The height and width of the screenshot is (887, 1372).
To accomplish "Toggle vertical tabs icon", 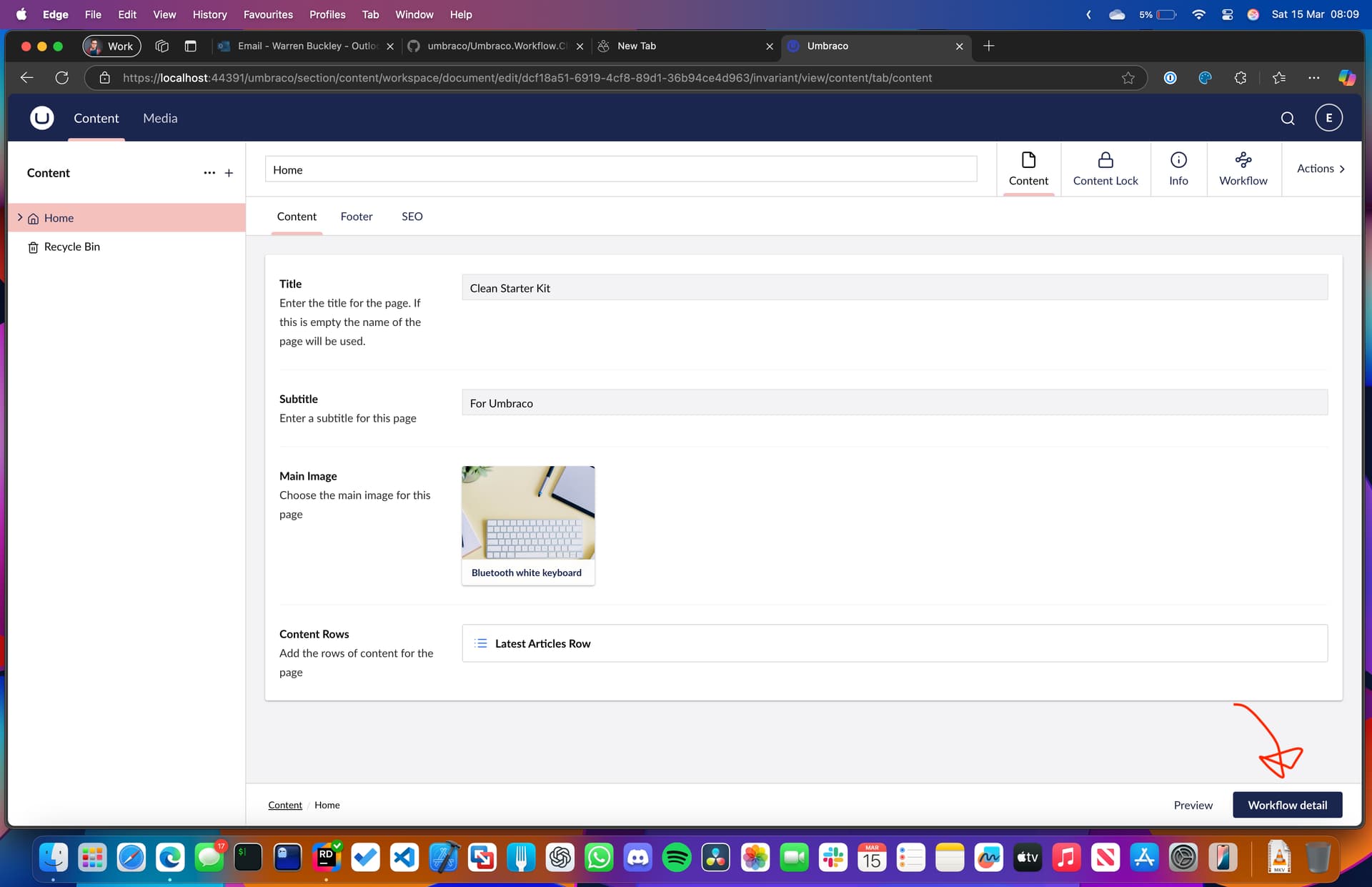I will [x=191, y=46].
